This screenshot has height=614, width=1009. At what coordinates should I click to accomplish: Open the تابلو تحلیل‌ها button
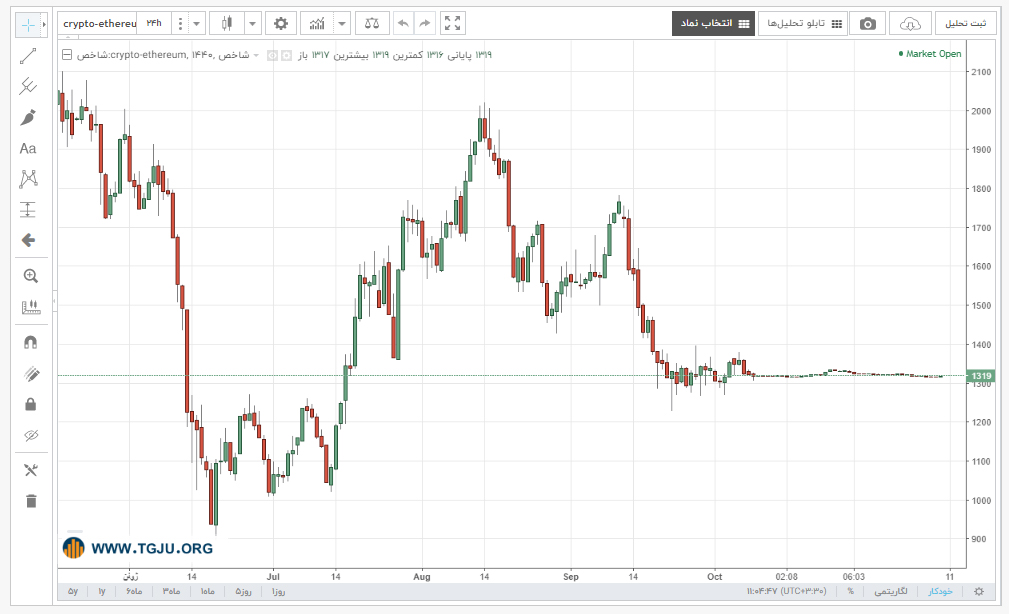803,24
